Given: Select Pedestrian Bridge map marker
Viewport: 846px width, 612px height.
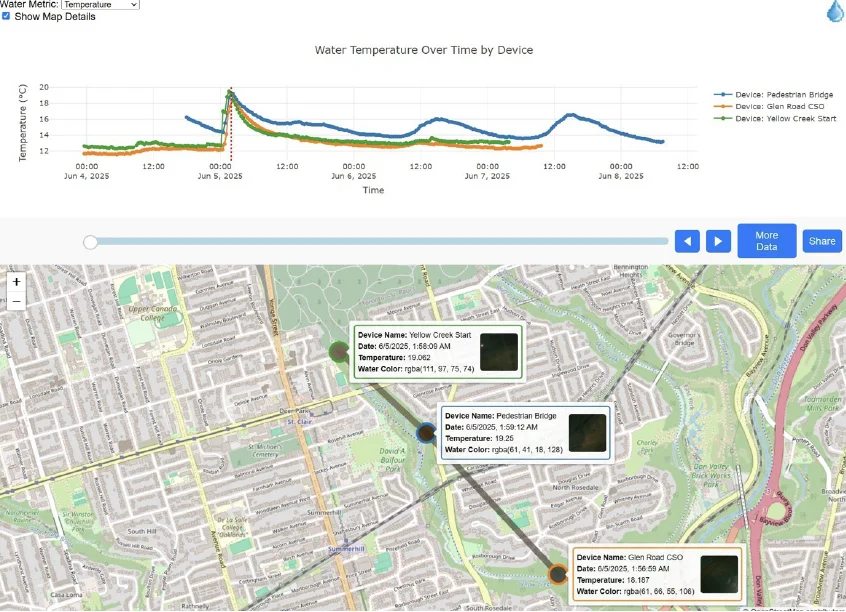Looking at the screenshot, I should (x=426, y=433).
